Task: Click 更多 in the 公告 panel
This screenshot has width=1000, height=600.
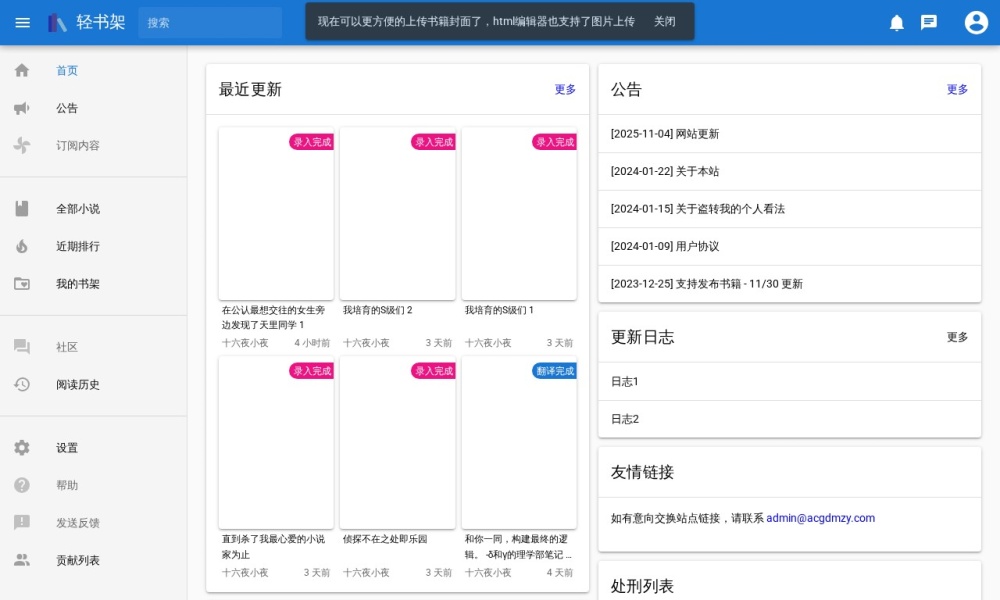Action: [x=957, y=90]
